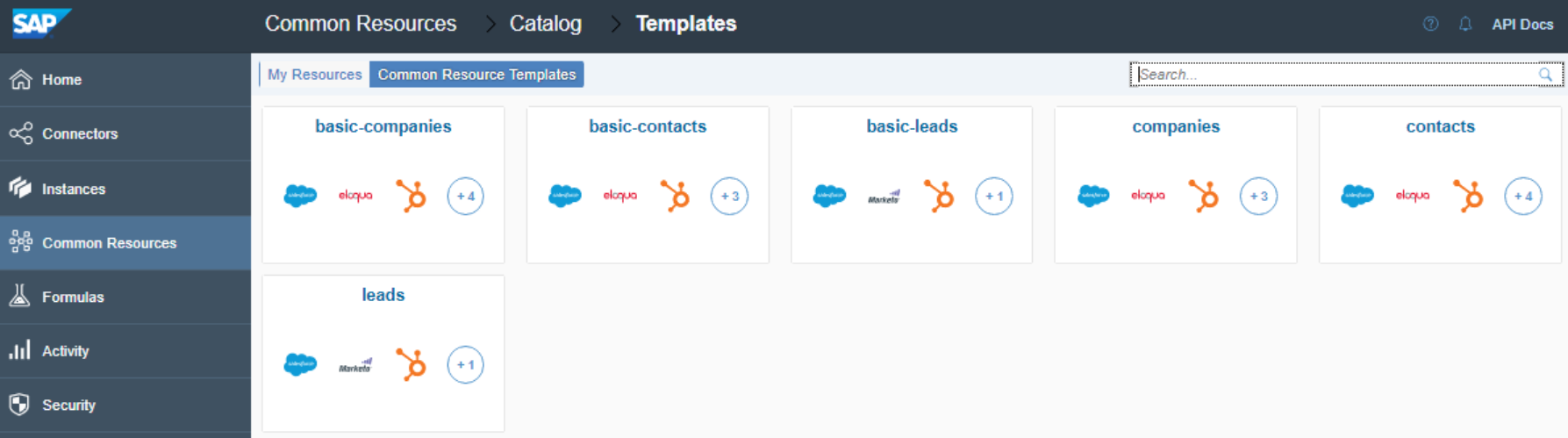Open the help question mark icon

coord(1430,24)
